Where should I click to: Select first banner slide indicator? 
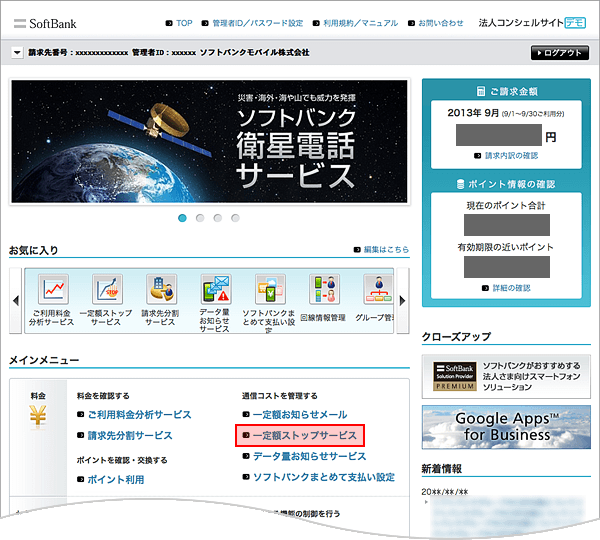click(x=183, y=218)
